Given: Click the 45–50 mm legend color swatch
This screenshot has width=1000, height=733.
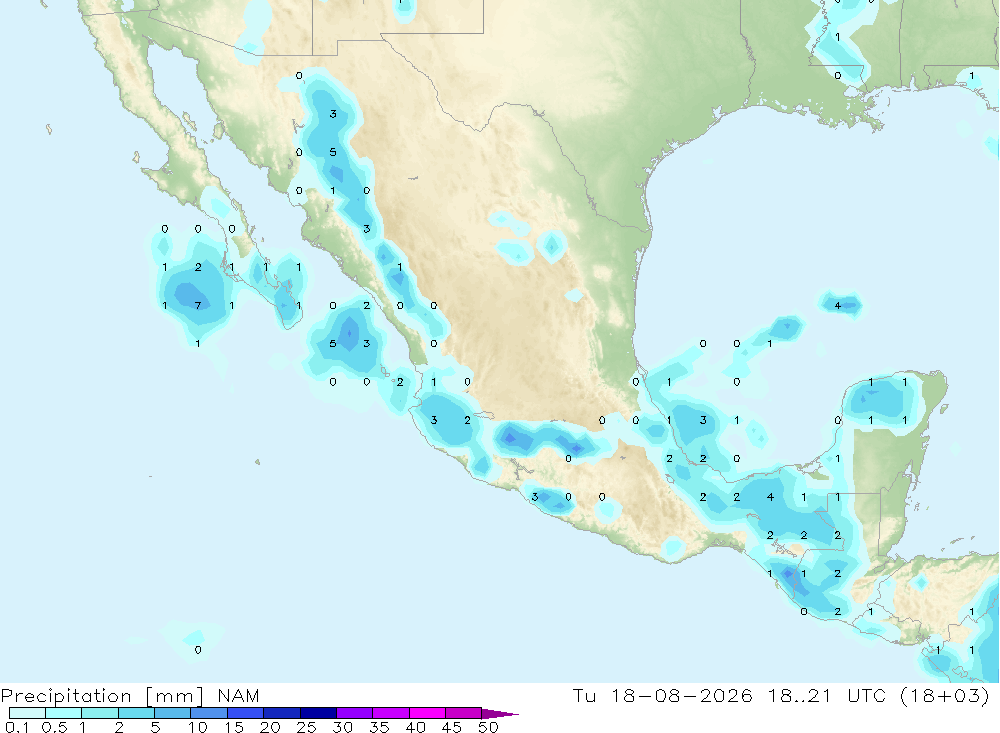Looking at the screenshot, I should pyautogui.click(x=463, y=713).
